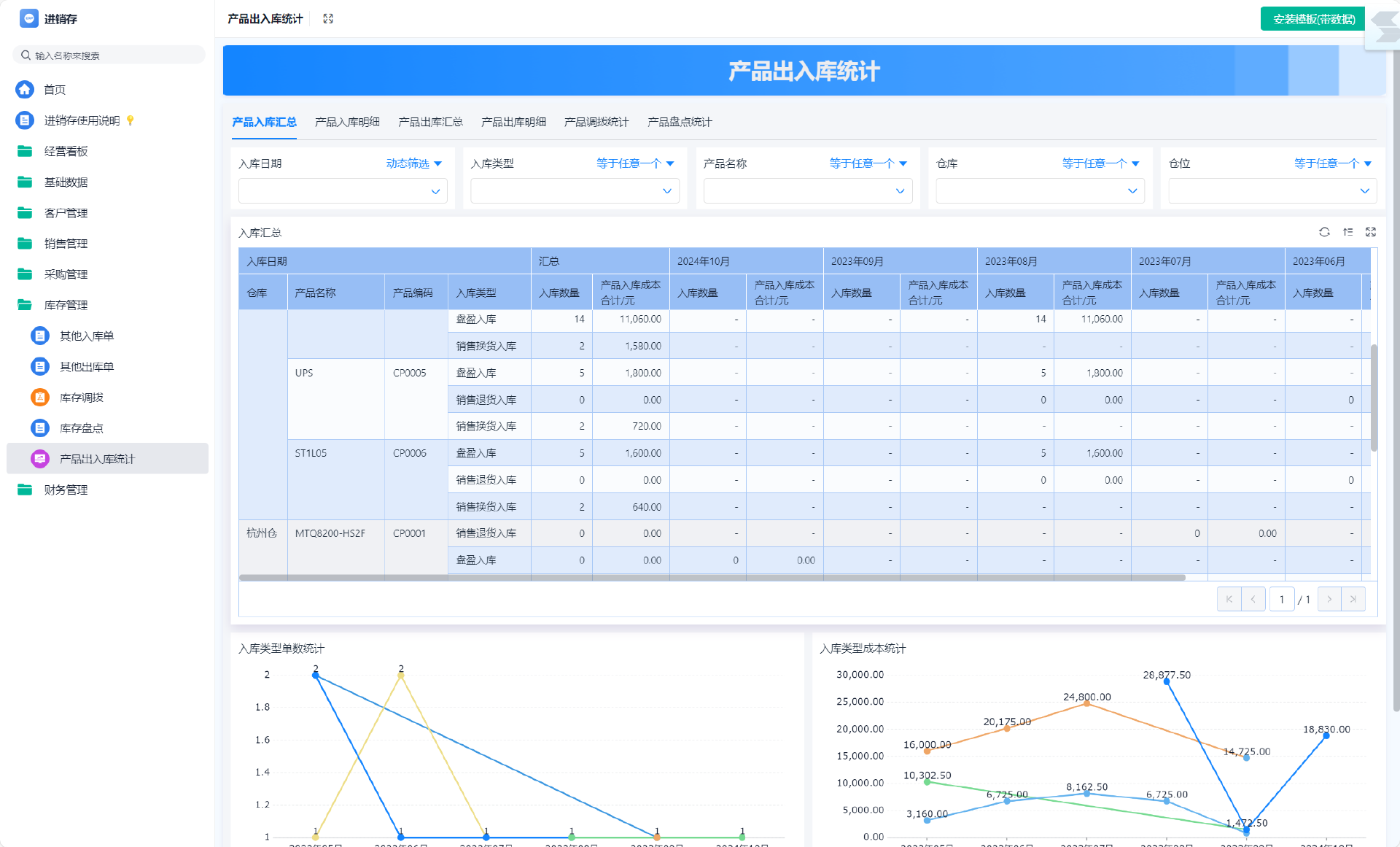Click the table's horizontal scrollbar

712,578
